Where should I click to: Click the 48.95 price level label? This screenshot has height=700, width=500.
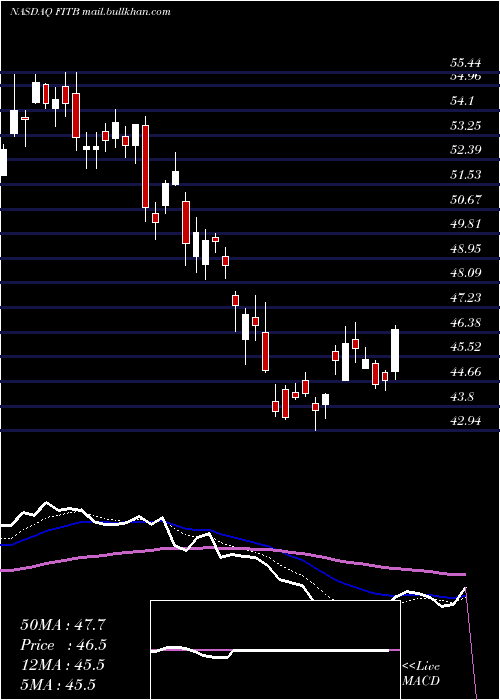(466, 249)
